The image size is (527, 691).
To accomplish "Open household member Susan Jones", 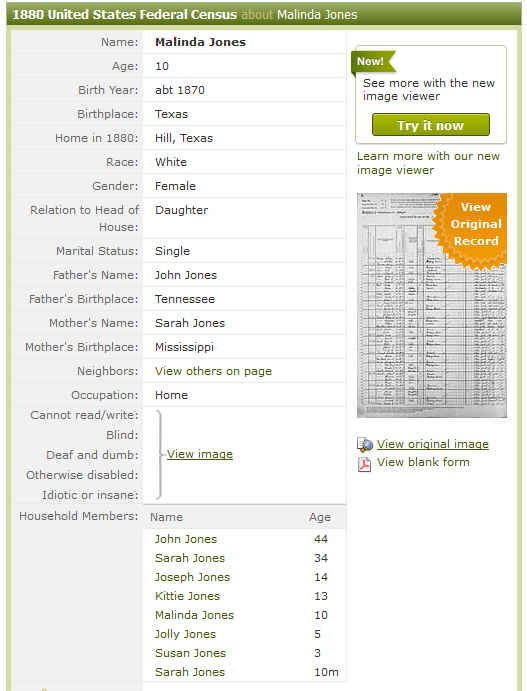I will click(190, 653).
